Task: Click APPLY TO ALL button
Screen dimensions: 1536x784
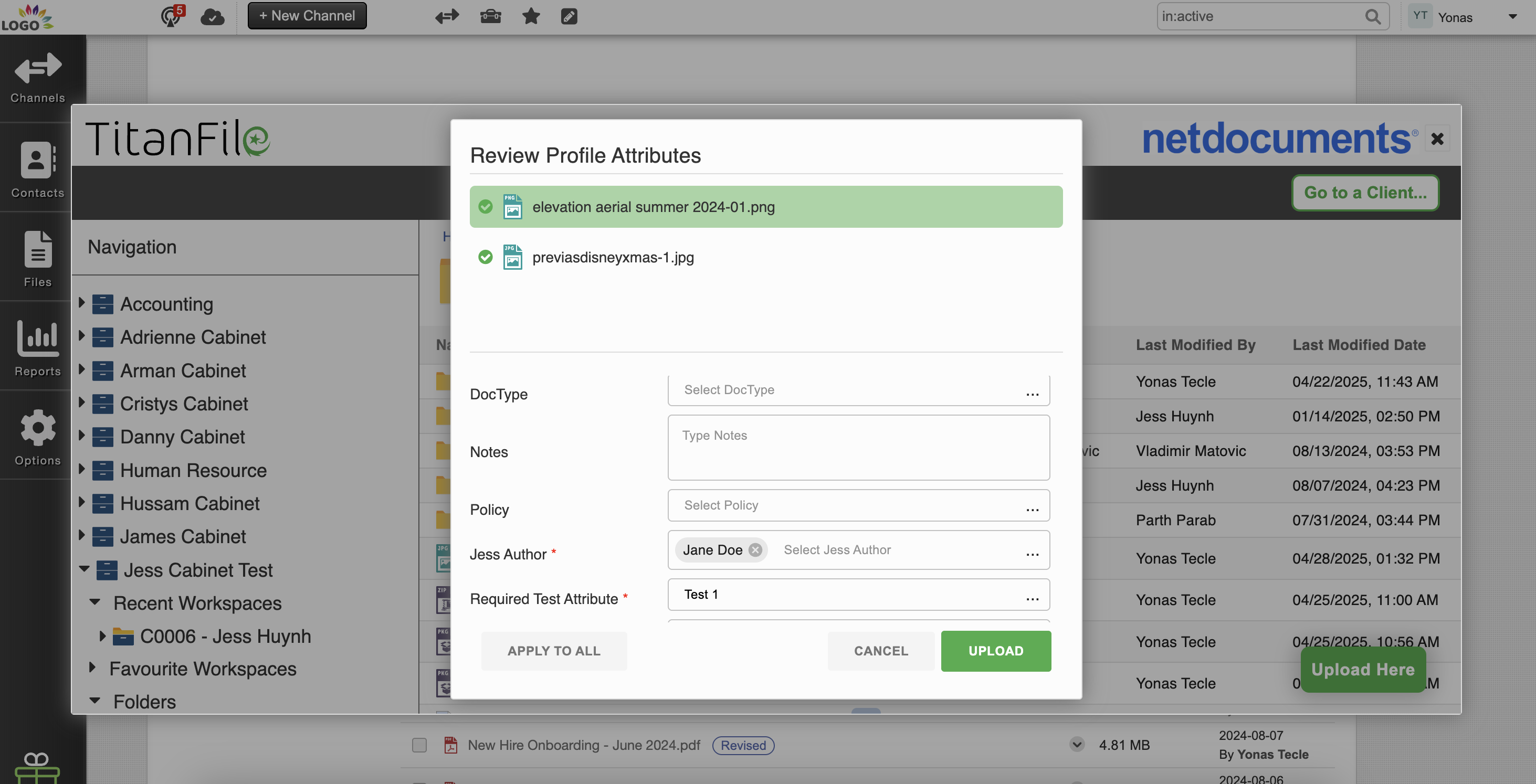Action: point(554,651)
